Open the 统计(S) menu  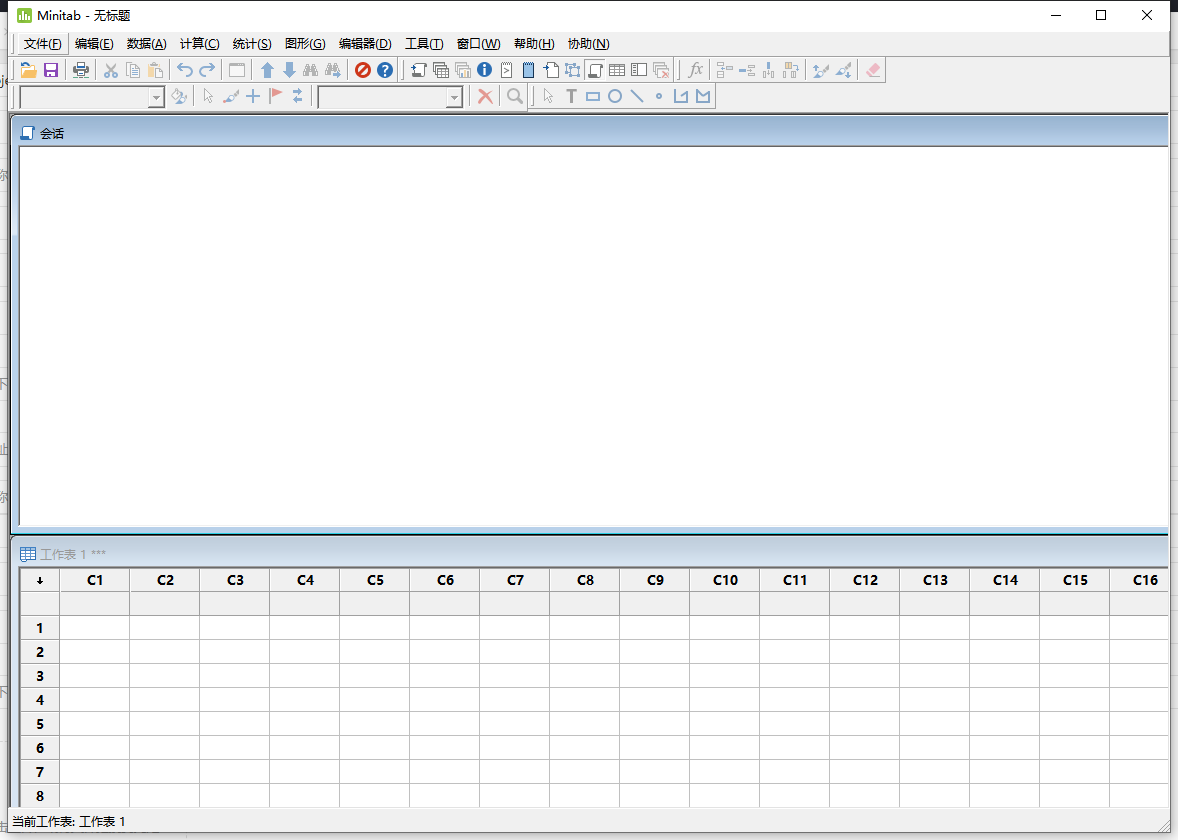252,44
